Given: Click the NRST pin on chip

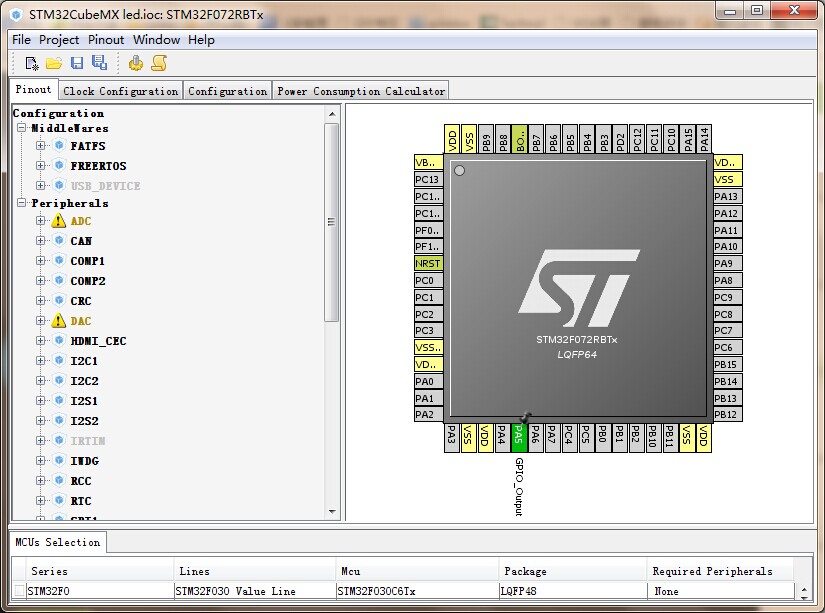Looking at the screenshot, I should [x=428, y=263].
